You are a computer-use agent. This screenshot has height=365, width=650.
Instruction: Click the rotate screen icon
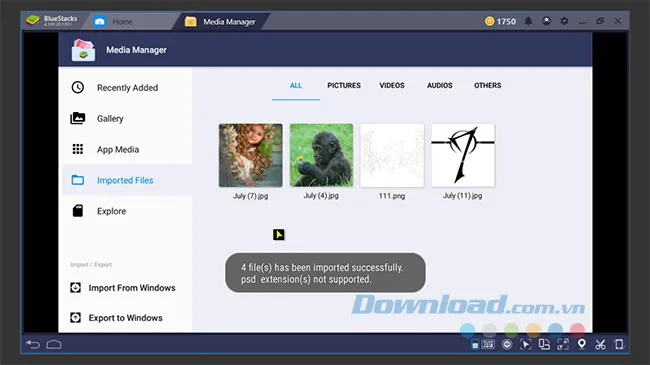click(544, 344)
